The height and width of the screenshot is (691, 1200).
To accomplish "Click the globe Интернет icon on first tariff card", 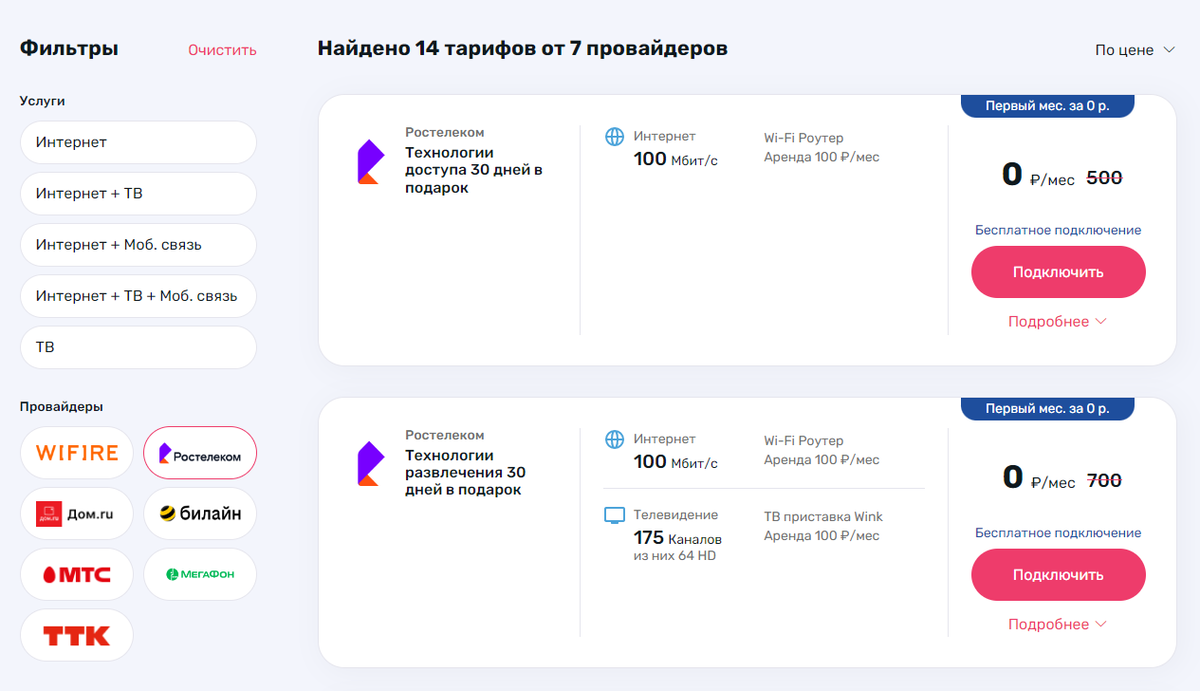I will pos(615,136).
